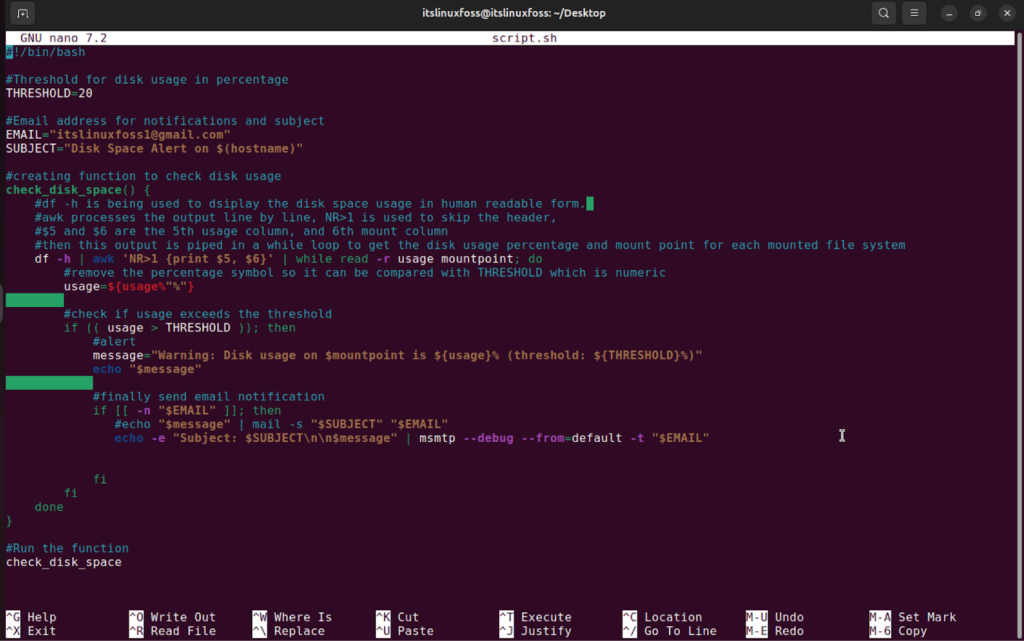Click the Location shortcut label

pos(662,617)
